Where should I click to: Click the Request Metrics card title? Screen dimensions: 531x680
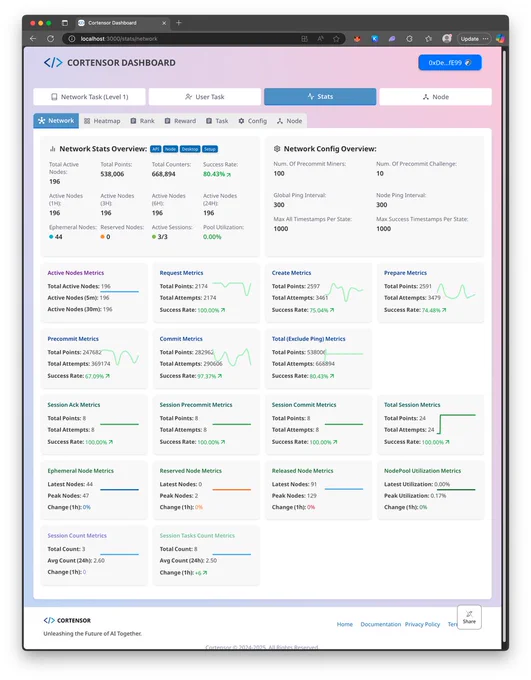pyautogui.click(x=181, y=273)
